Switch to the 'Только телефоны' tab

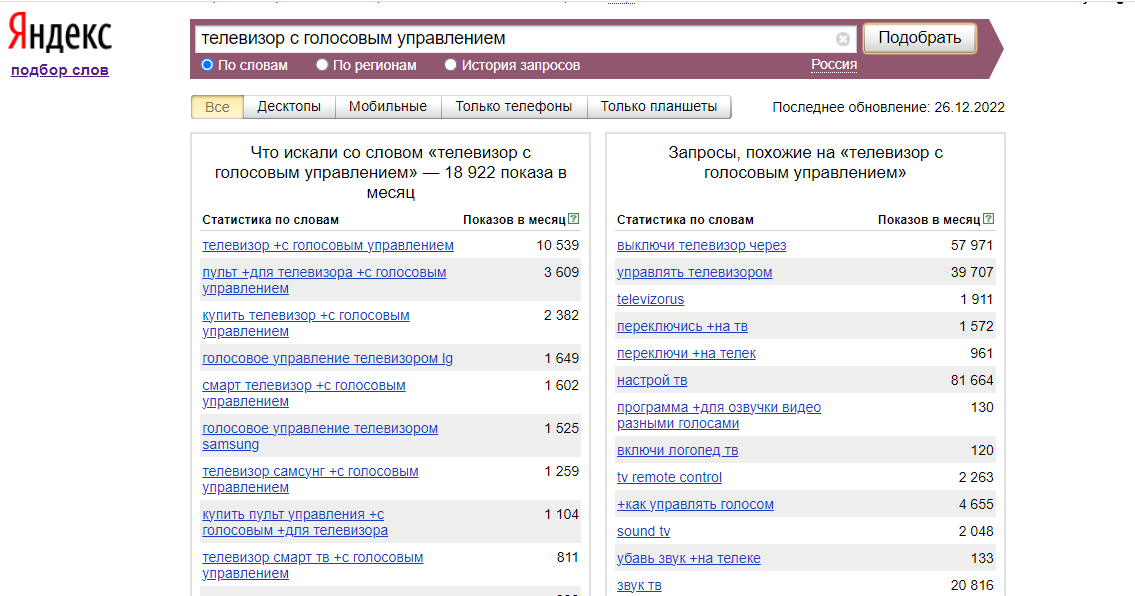point(513,106)
